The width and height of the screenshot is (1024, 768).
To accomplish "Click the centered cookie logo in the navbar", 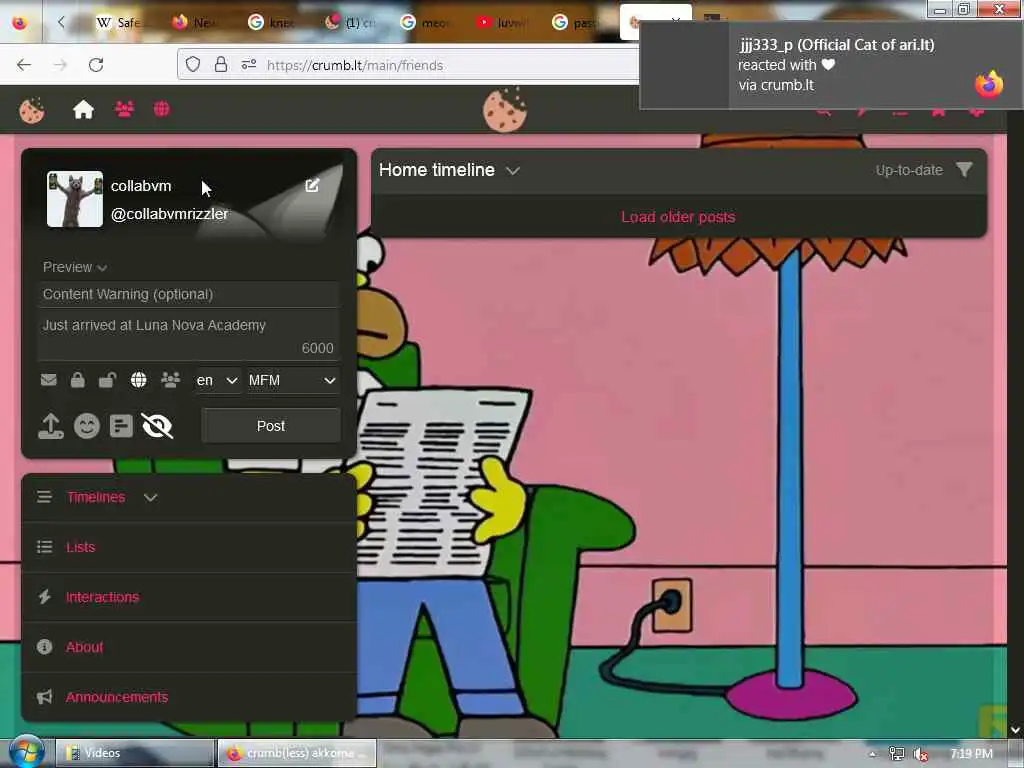I will tap(505, 110).
